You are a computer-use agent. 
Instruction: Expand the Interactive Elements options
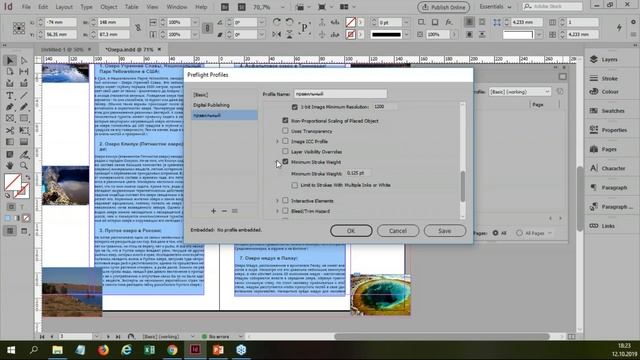tap(277, 201)
